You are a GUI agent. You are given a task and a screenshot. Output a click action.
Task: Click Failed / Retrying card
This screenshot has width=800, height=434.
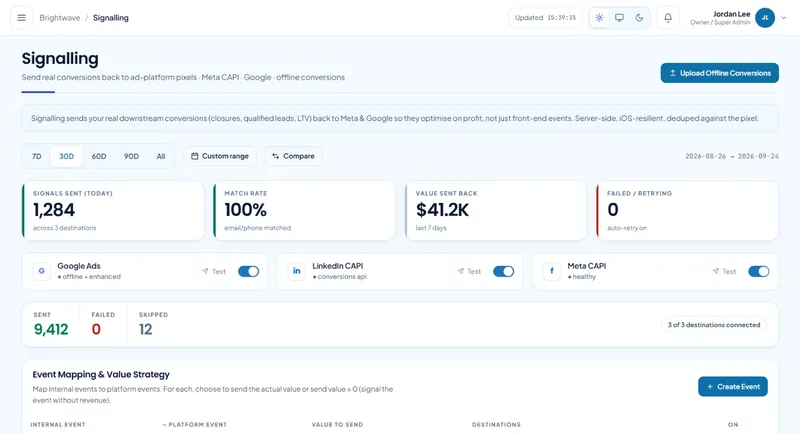[687, 211]
